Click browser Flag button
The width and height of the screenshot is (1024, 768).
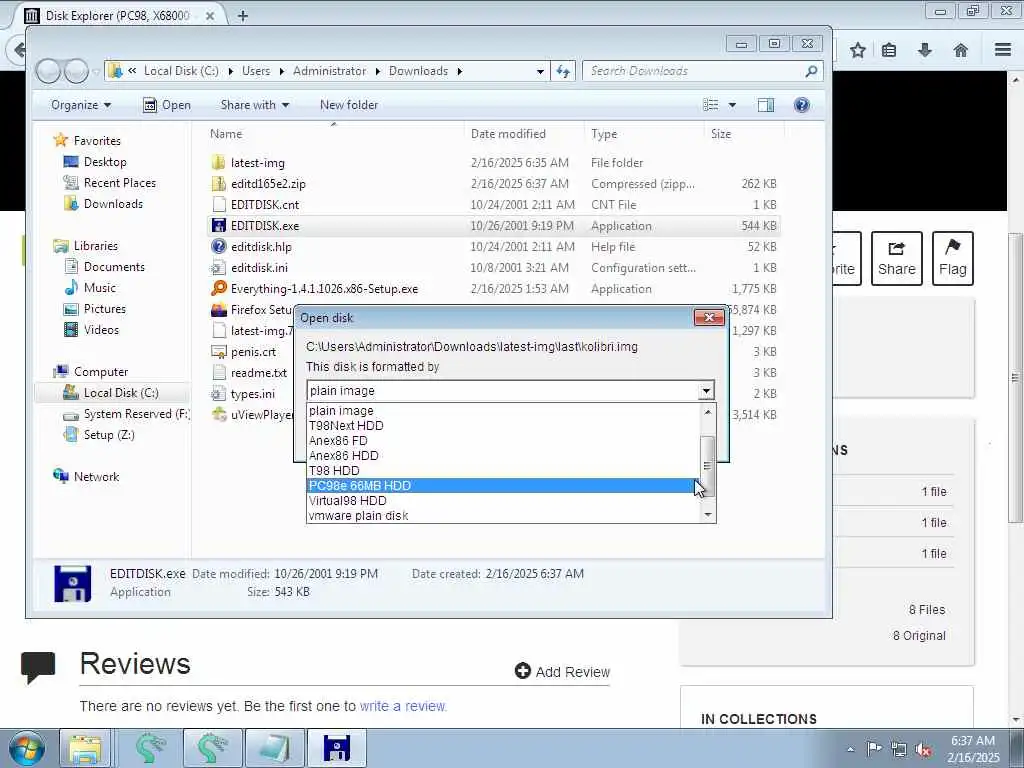tap(953, 259)
